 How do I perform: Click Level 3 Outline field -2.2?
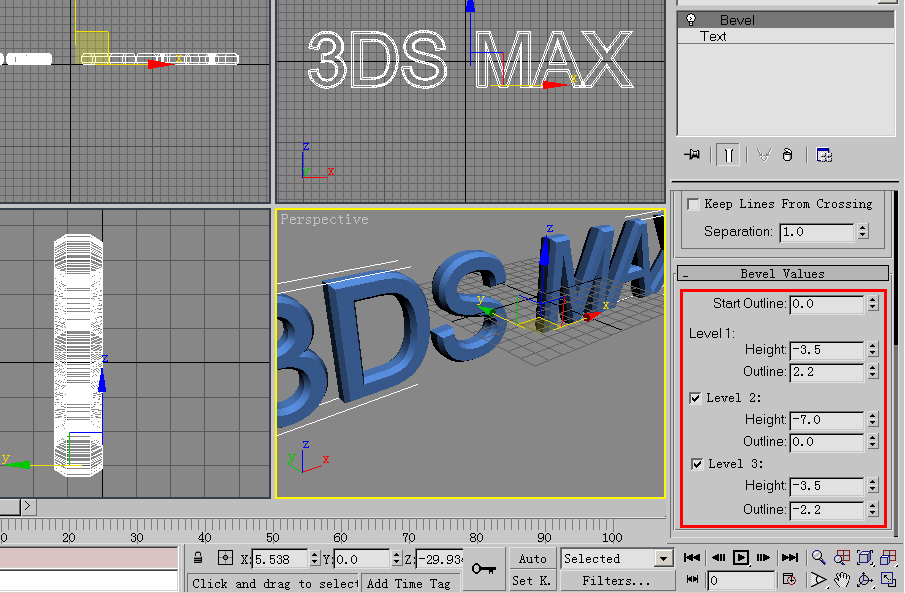tap(827, 509)
